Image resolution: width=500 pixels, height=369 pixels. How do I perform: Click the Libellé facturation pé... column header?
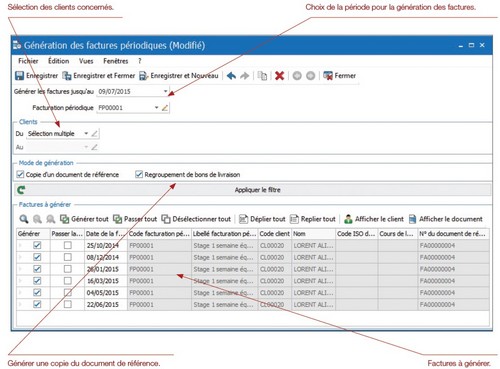tap(225, 234)
